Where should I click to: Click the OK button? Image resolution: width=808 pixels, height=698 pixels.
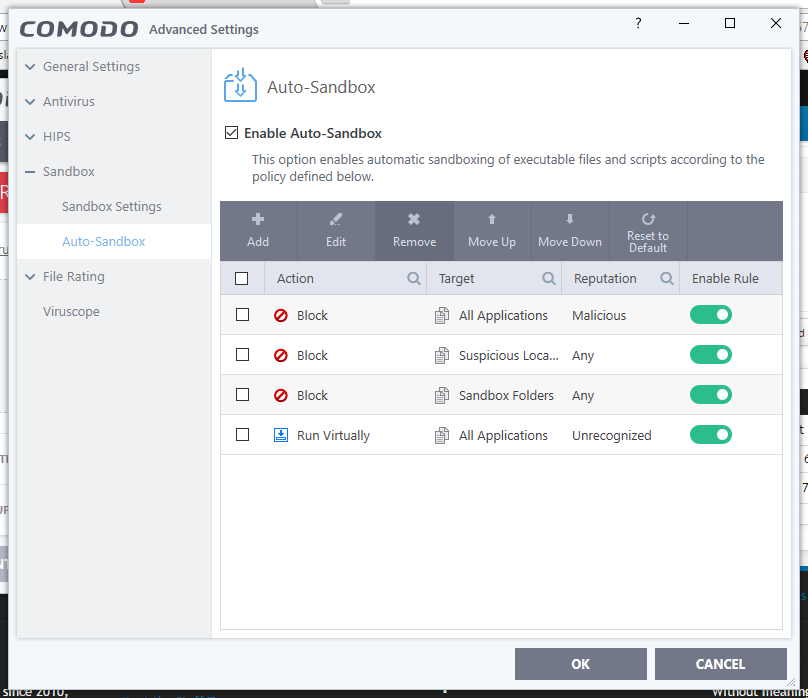(x=581, y=664)
